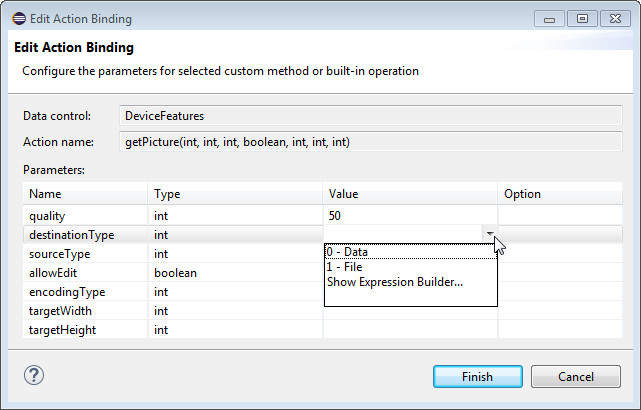Open the destinationType value dropdown arrow
Screen dimensions: 641x410
click(x=490, y=234)
